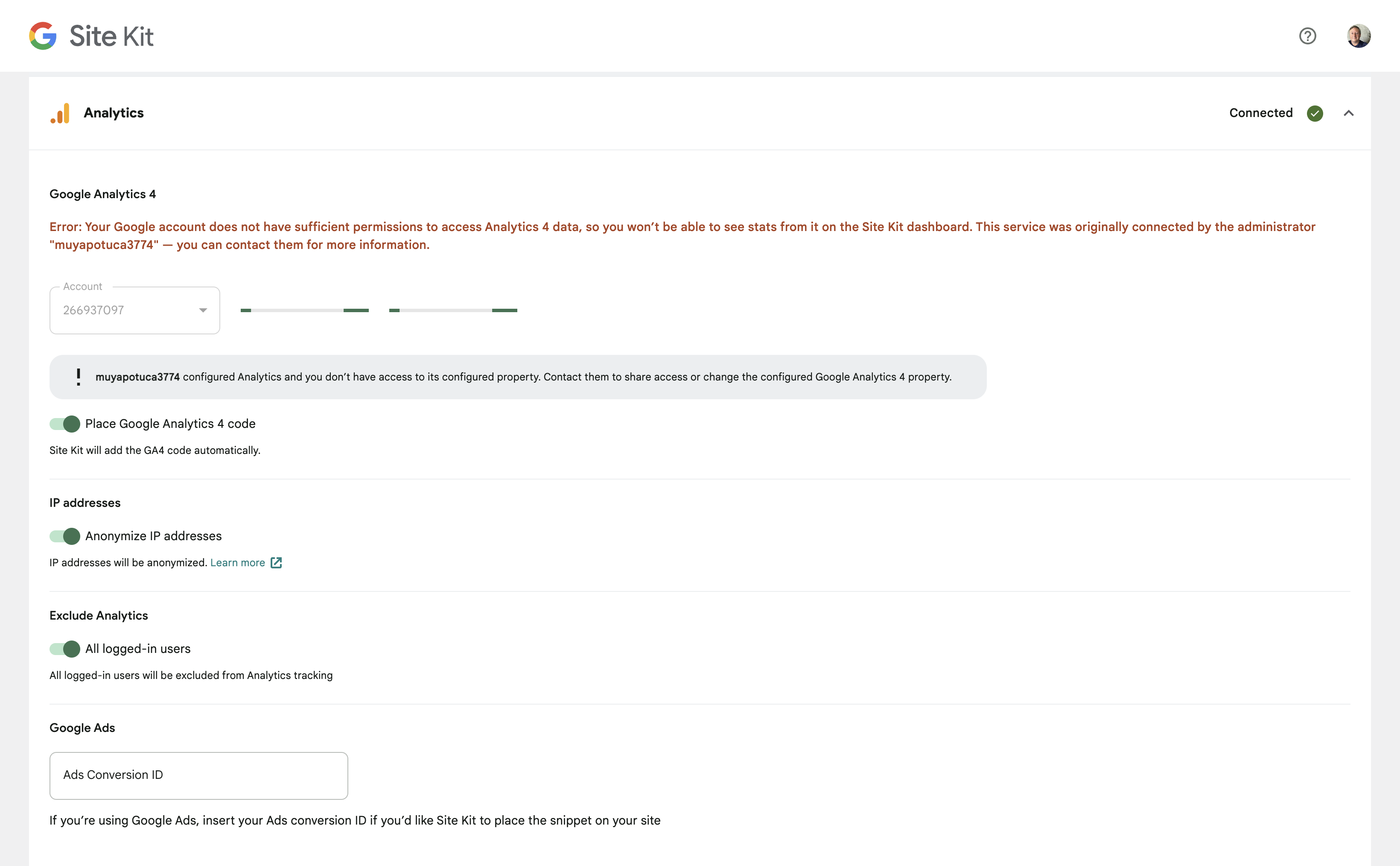Click the warning exclamation icon in the notice
This screenshot has width=1400, height=866.
click(78, 376)
